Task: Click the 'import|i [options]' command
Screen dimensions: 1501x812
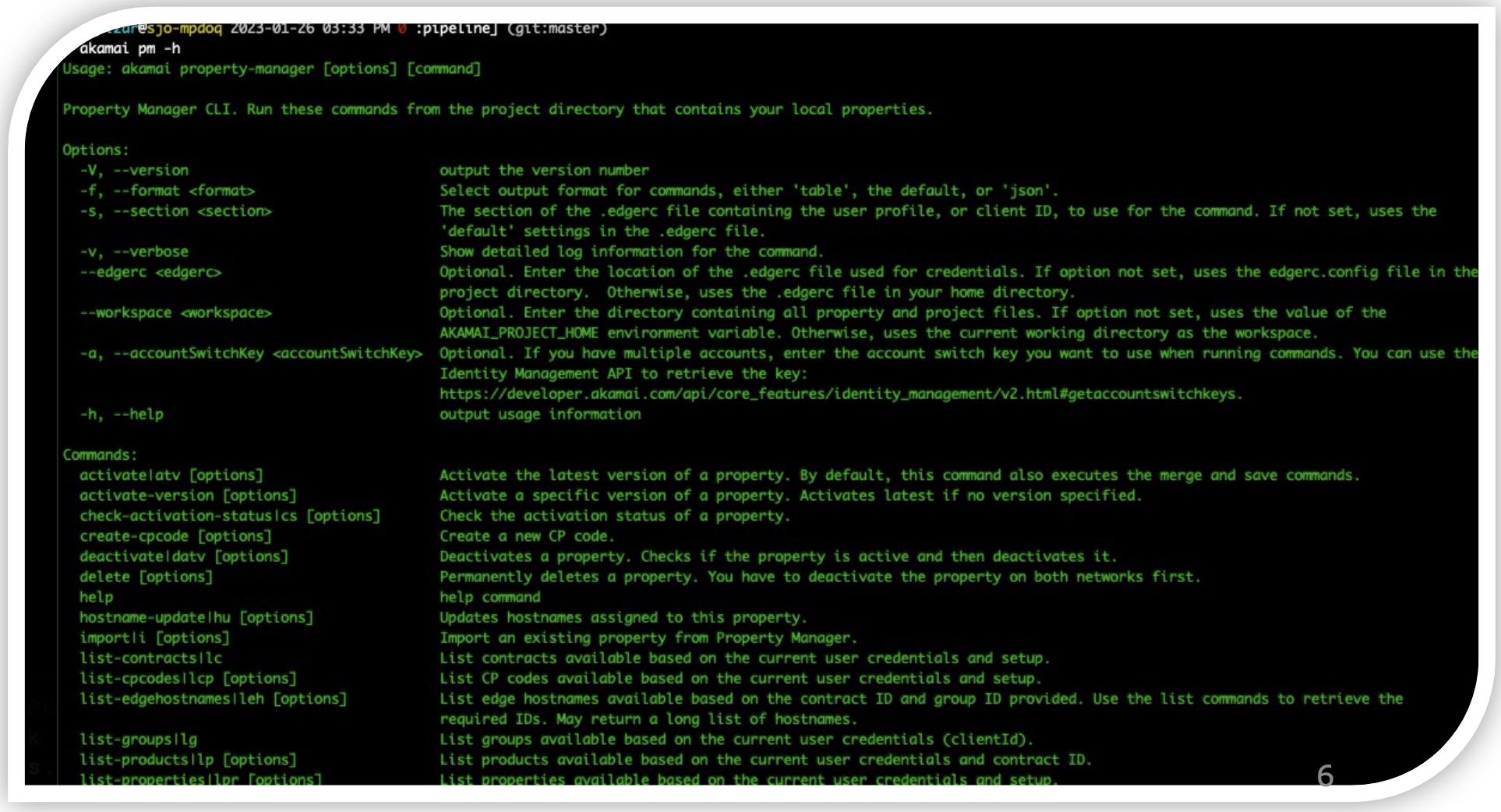Action: (x=154, y=637)
